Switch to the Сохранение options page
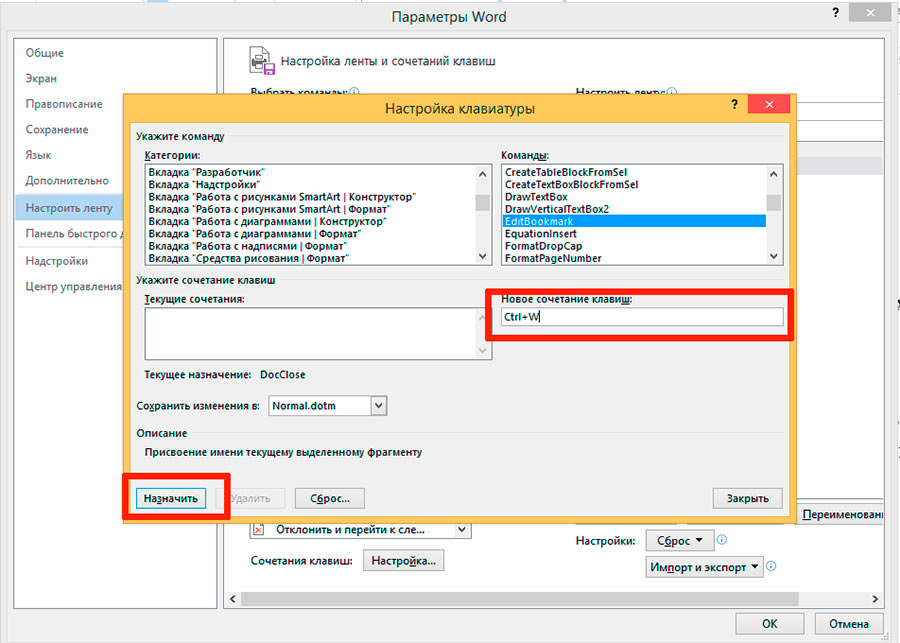The width and height of the screenshot is (900, 643). (57, 130)
